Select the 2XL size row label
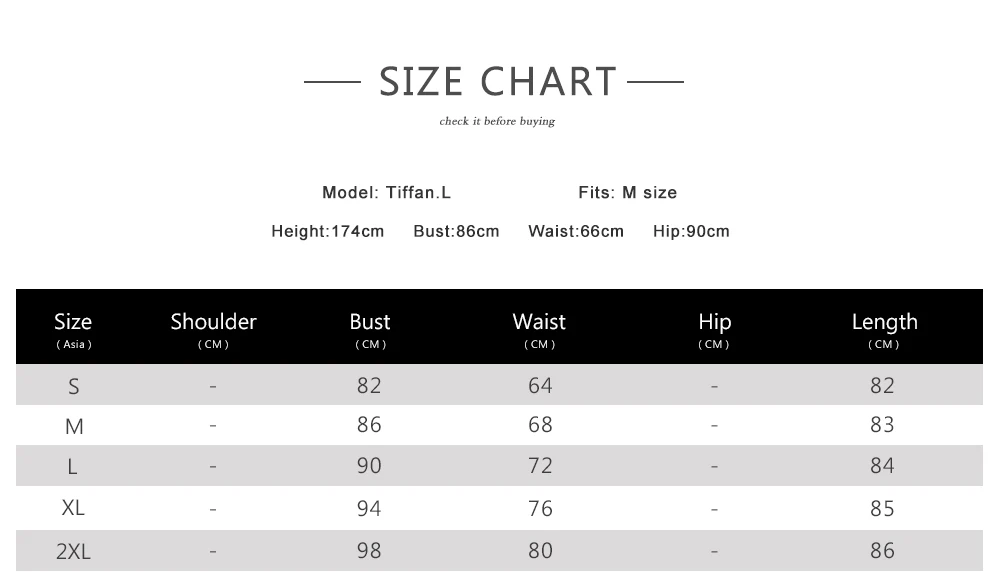 (73, 551)
